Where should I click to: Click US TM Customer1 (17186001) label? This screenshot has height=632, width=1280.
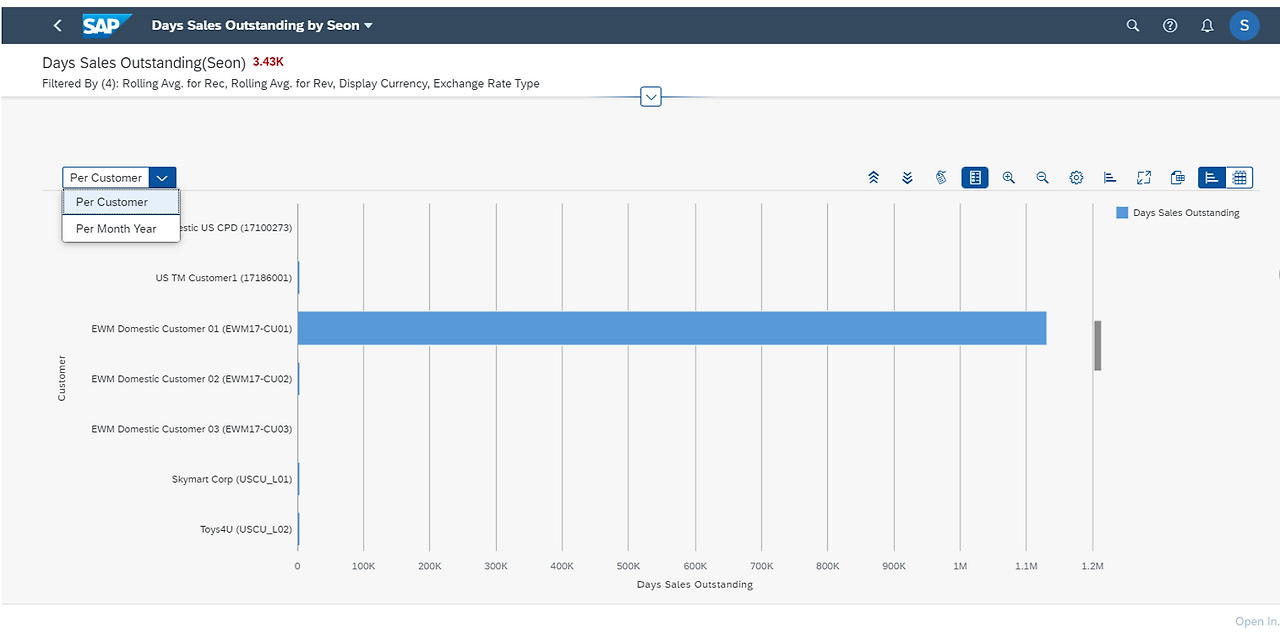224,278
